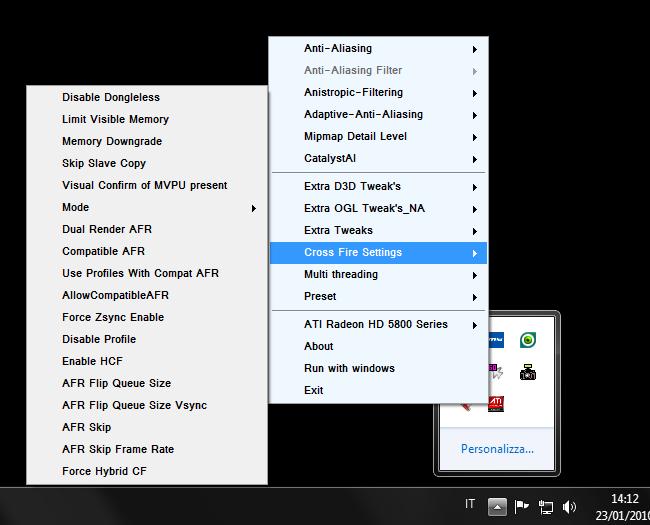Select the highlighted Cross Fire Settings entry
The height and width of the screenshot is (525, 650).
click(x=378, y=253)
